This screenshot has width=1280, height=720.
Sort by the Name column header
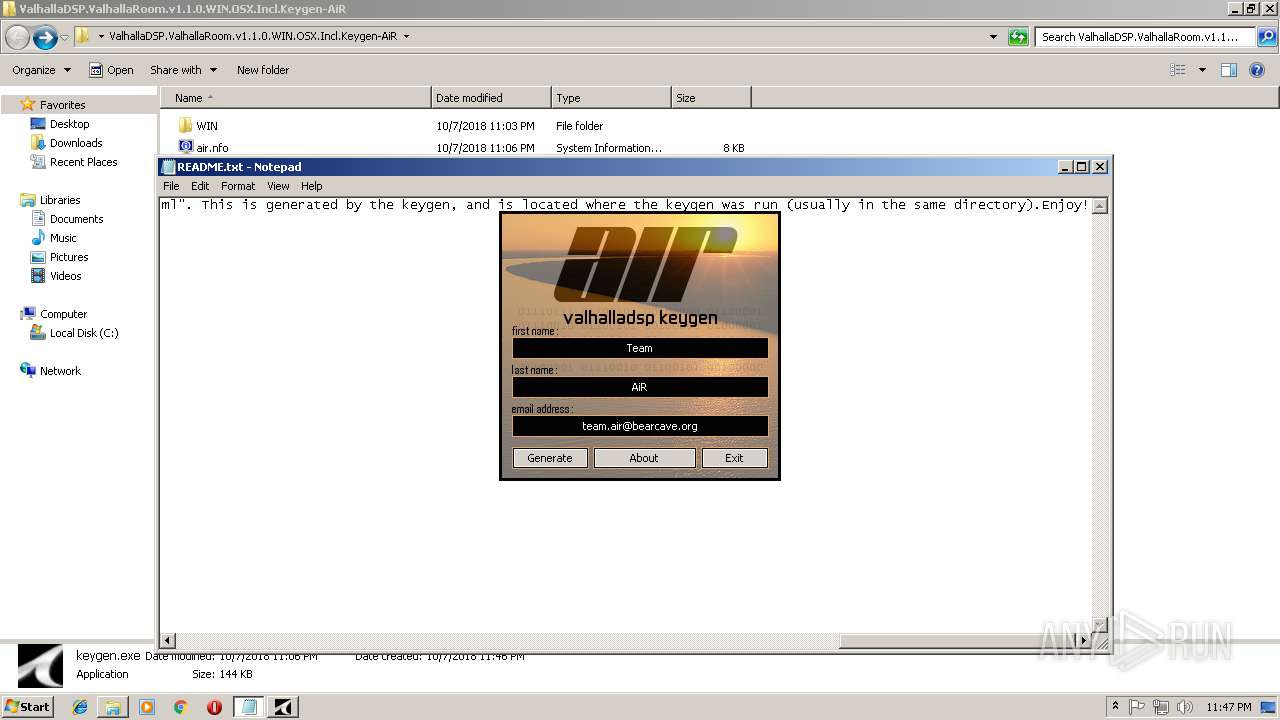pyautogui.click(x=296, y=98)
